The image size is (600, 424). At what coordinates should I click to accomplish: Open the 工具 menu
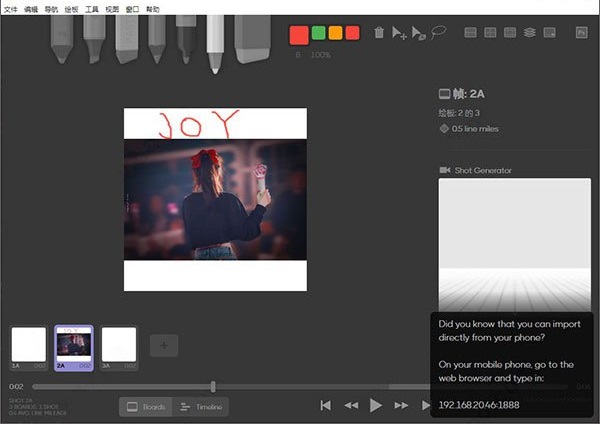pyautogui.click(x=92, y=7)
